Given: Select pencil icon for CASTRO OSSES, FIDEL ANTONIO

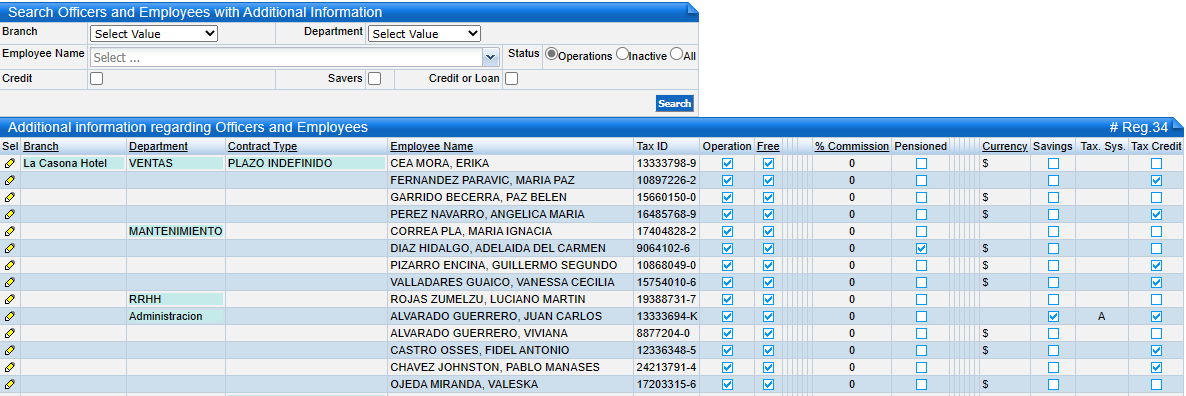Looking at the screenshot, I should 9,351.
